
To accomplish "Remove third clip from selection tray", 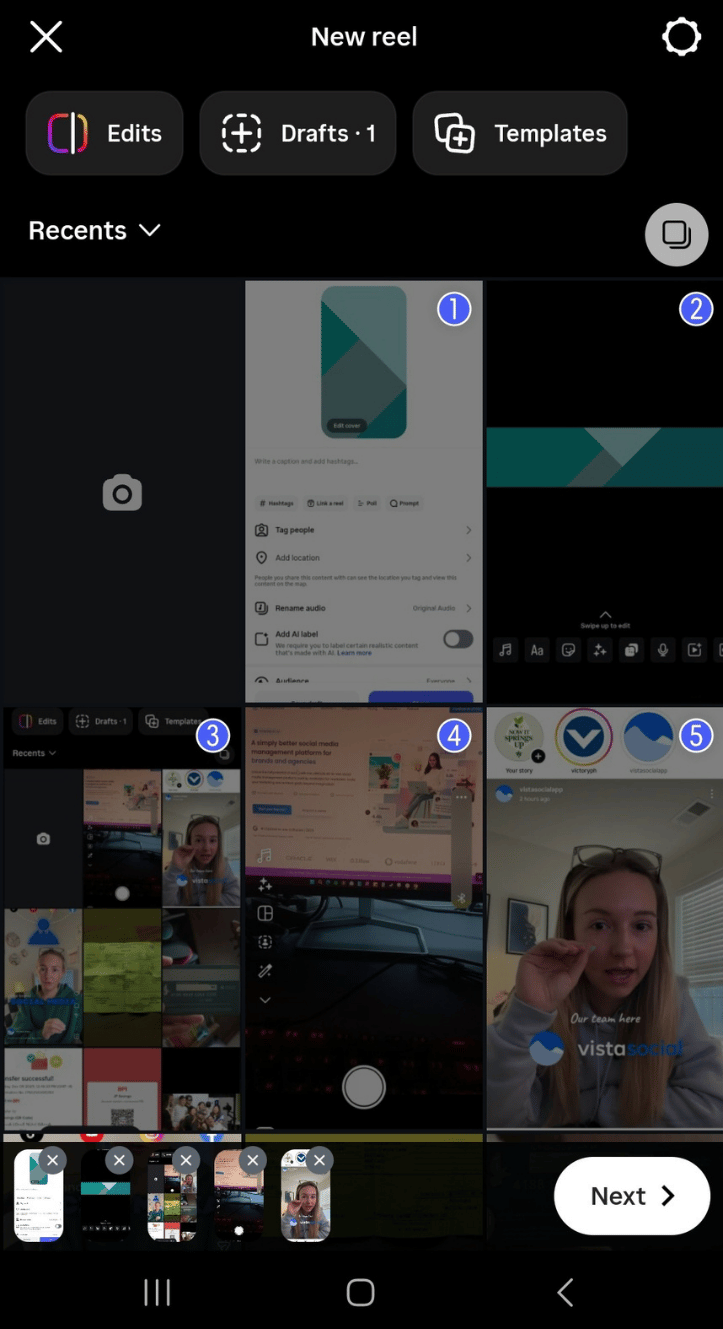I will (186, 1160).
